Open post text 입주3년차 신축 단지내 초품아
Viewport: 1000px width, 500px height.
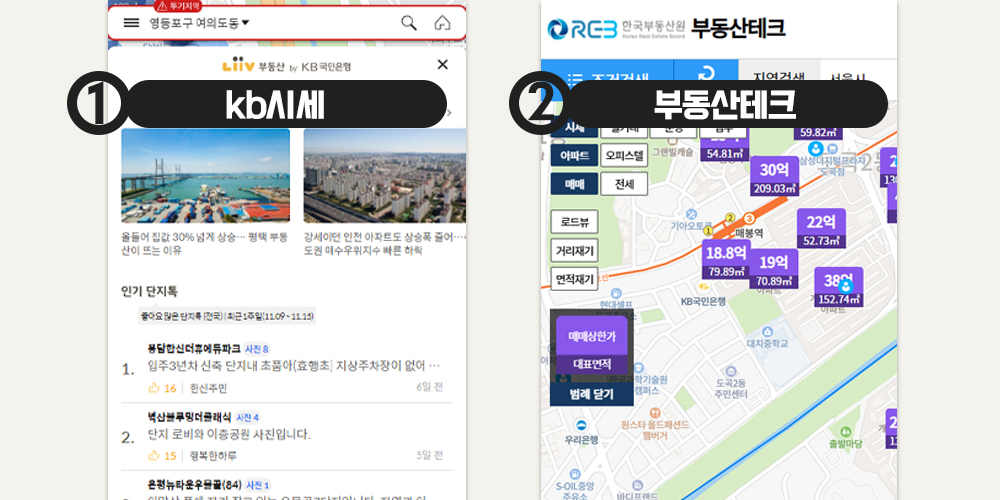pos(293,367)
